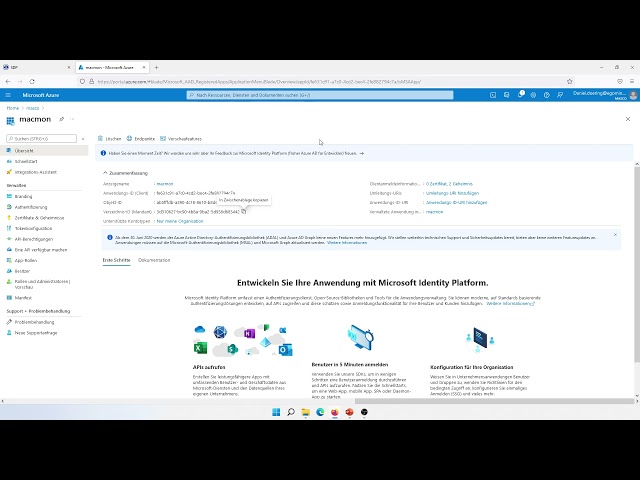Screen dimensions: 640x480
Task: Open a new browser tab
Action: 156,67
